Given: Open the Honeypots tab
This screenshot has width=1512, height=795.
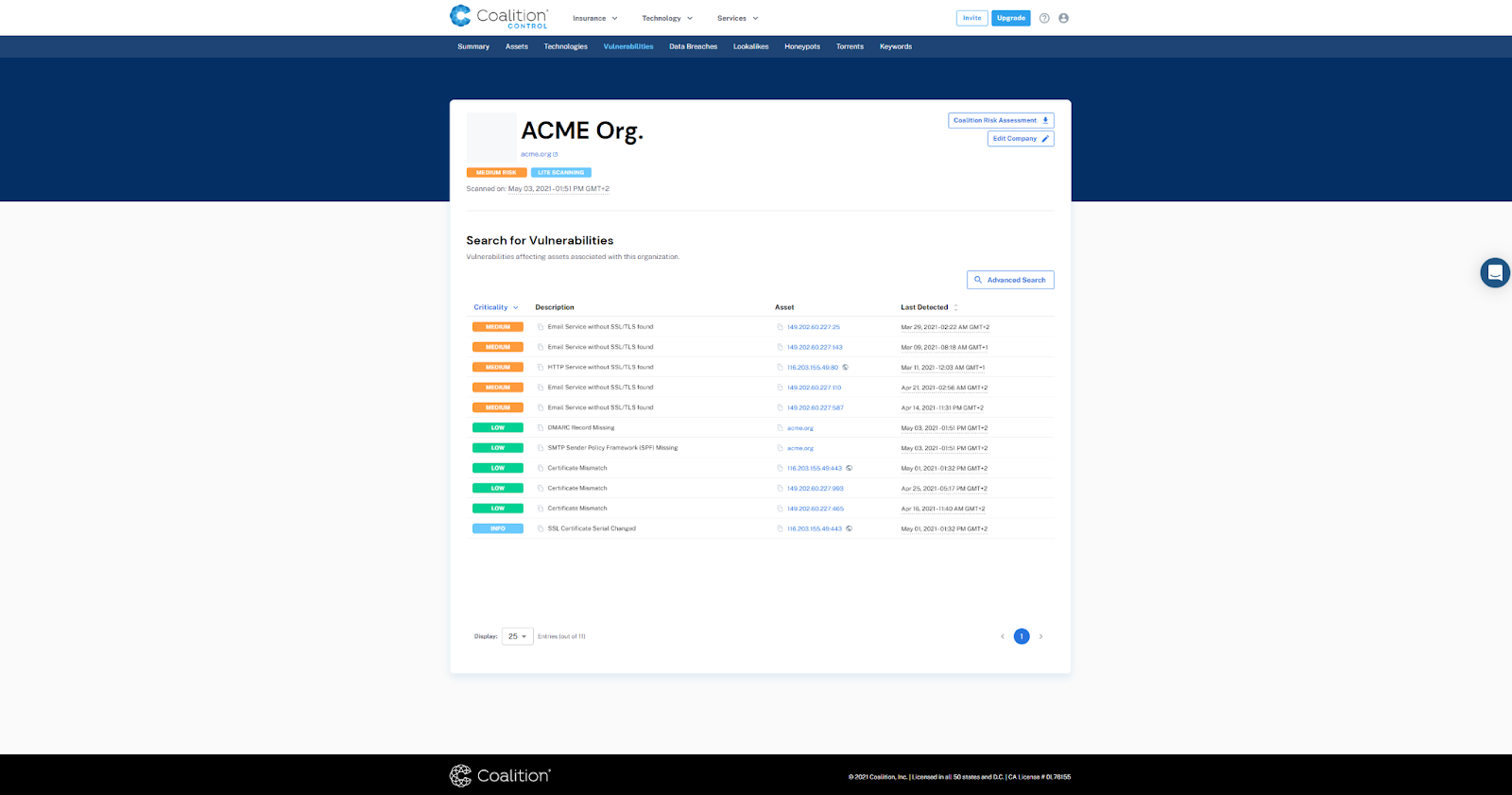Looking at the screenshot, I should click(x=802, y=46).
